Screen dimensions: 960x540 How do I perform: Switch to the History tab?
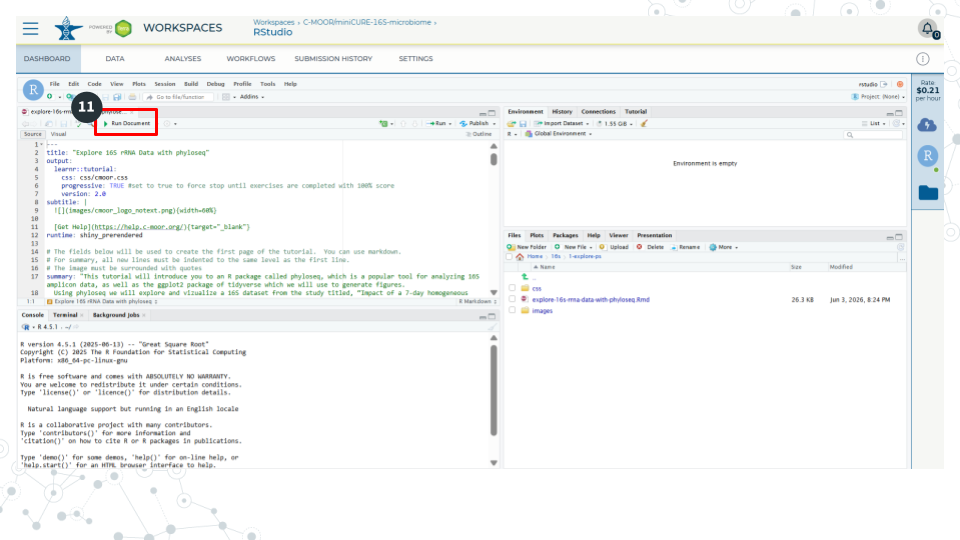coord(562,111)
